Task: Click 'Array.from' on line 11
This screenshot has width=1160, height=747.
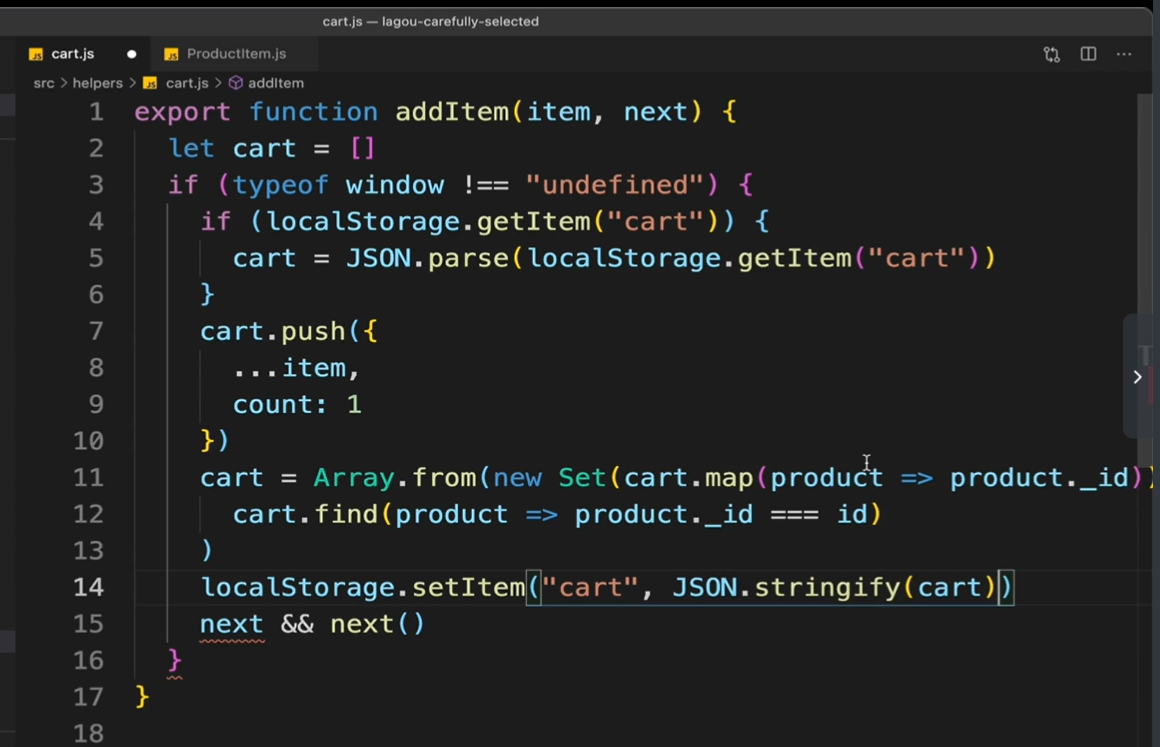Action: (395, 478)
